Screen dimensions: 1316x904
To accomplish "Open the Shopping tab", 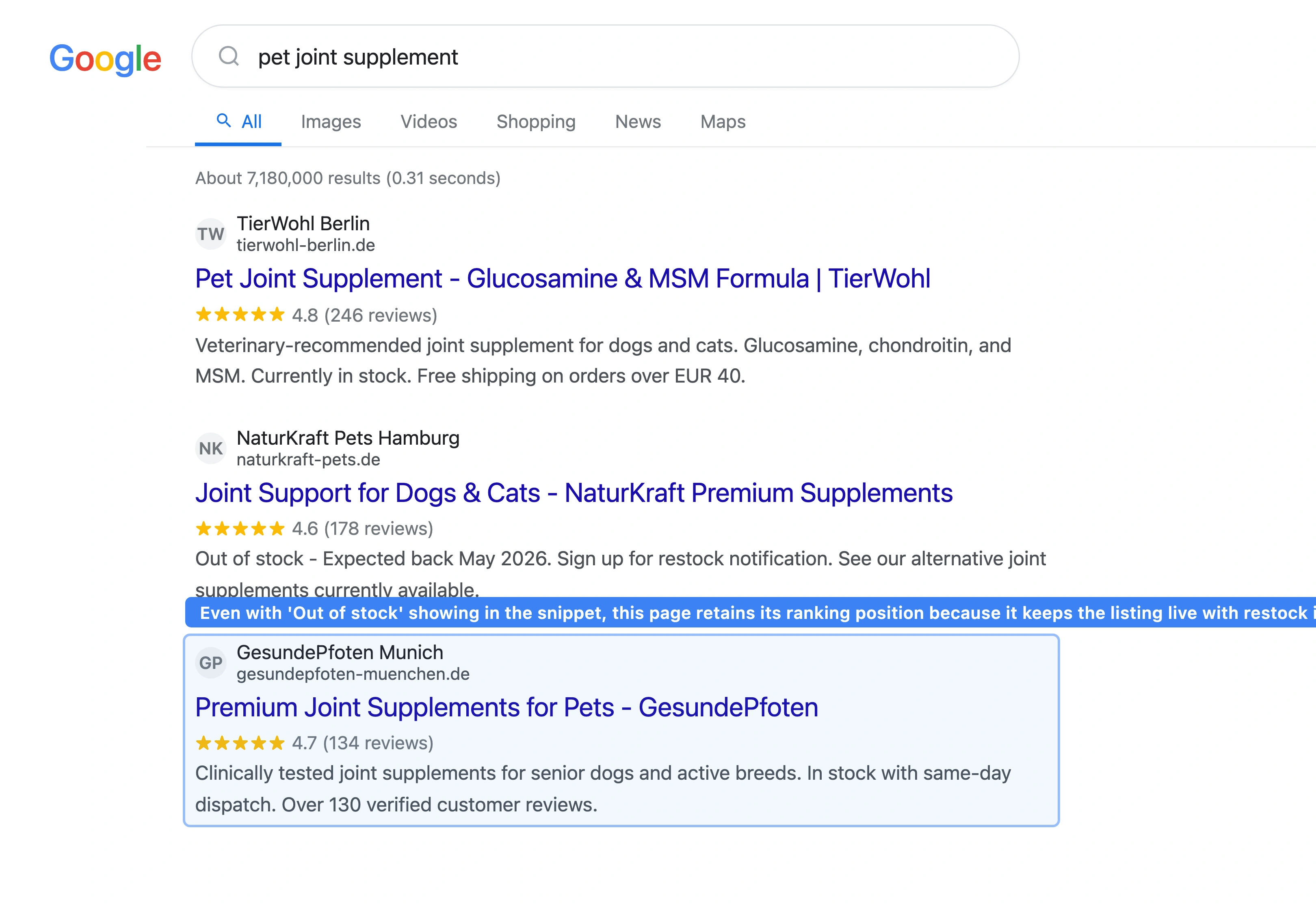I will point(535,121).
